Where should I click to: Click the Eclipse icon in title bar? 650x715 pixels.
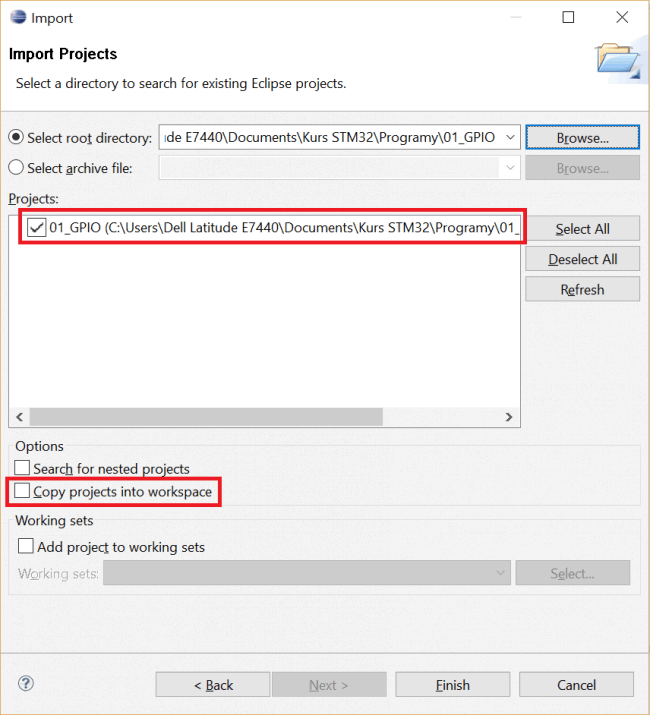(x=18, y=17)
